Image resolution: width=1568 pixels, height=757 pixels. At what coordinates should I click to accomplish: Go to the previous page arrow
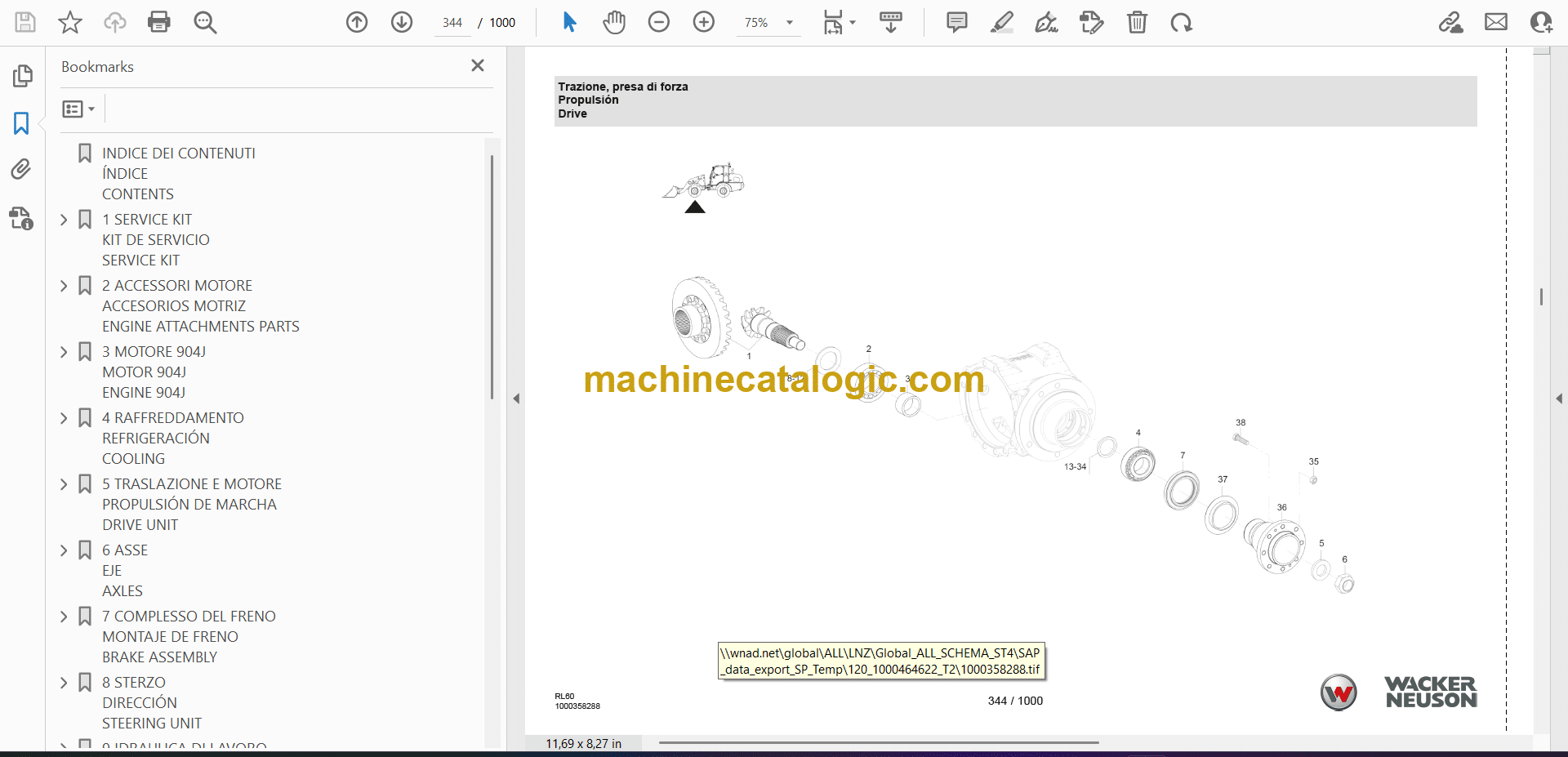click(357, 22)
